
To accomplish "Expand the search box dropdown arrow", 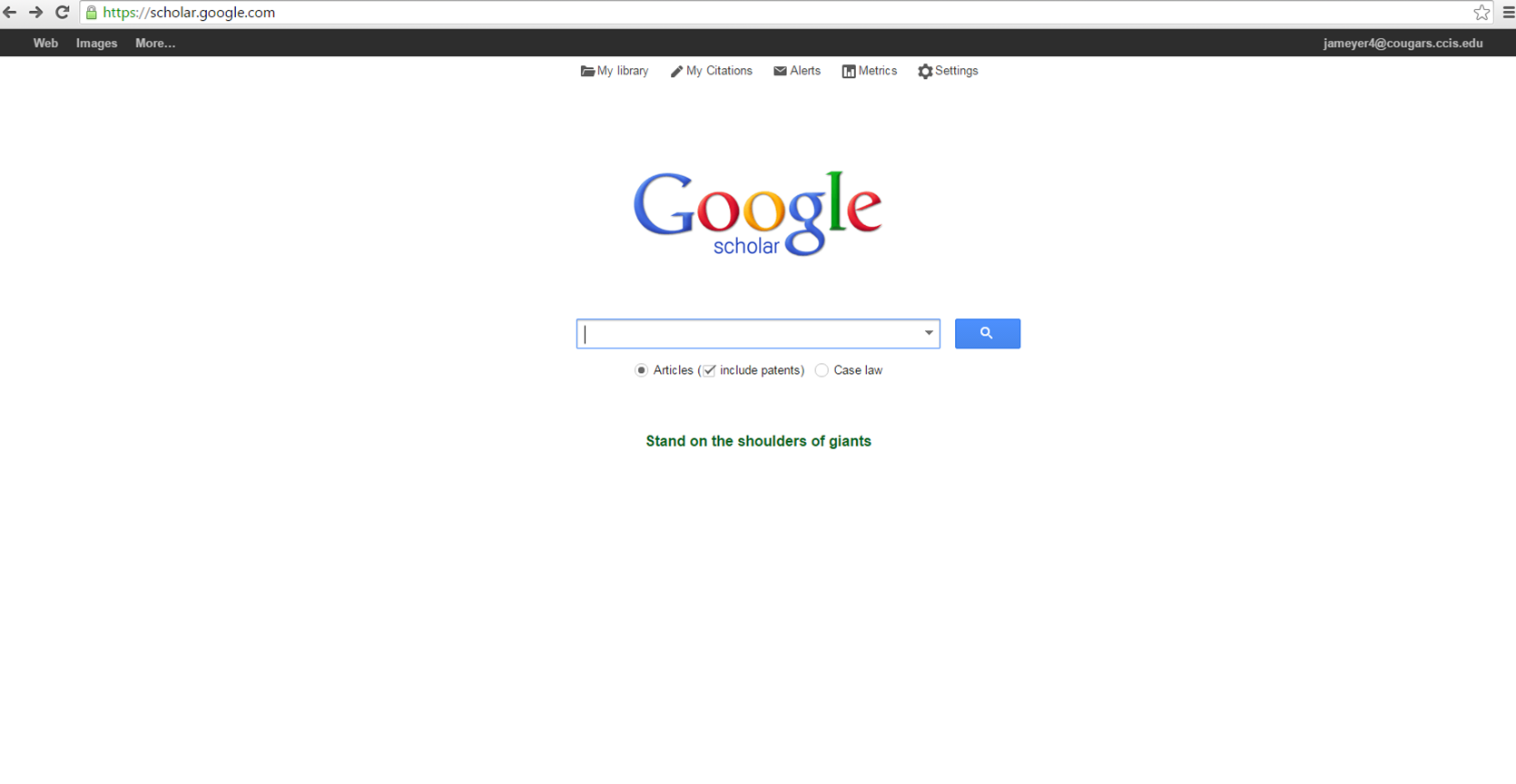I will point(929,333).
